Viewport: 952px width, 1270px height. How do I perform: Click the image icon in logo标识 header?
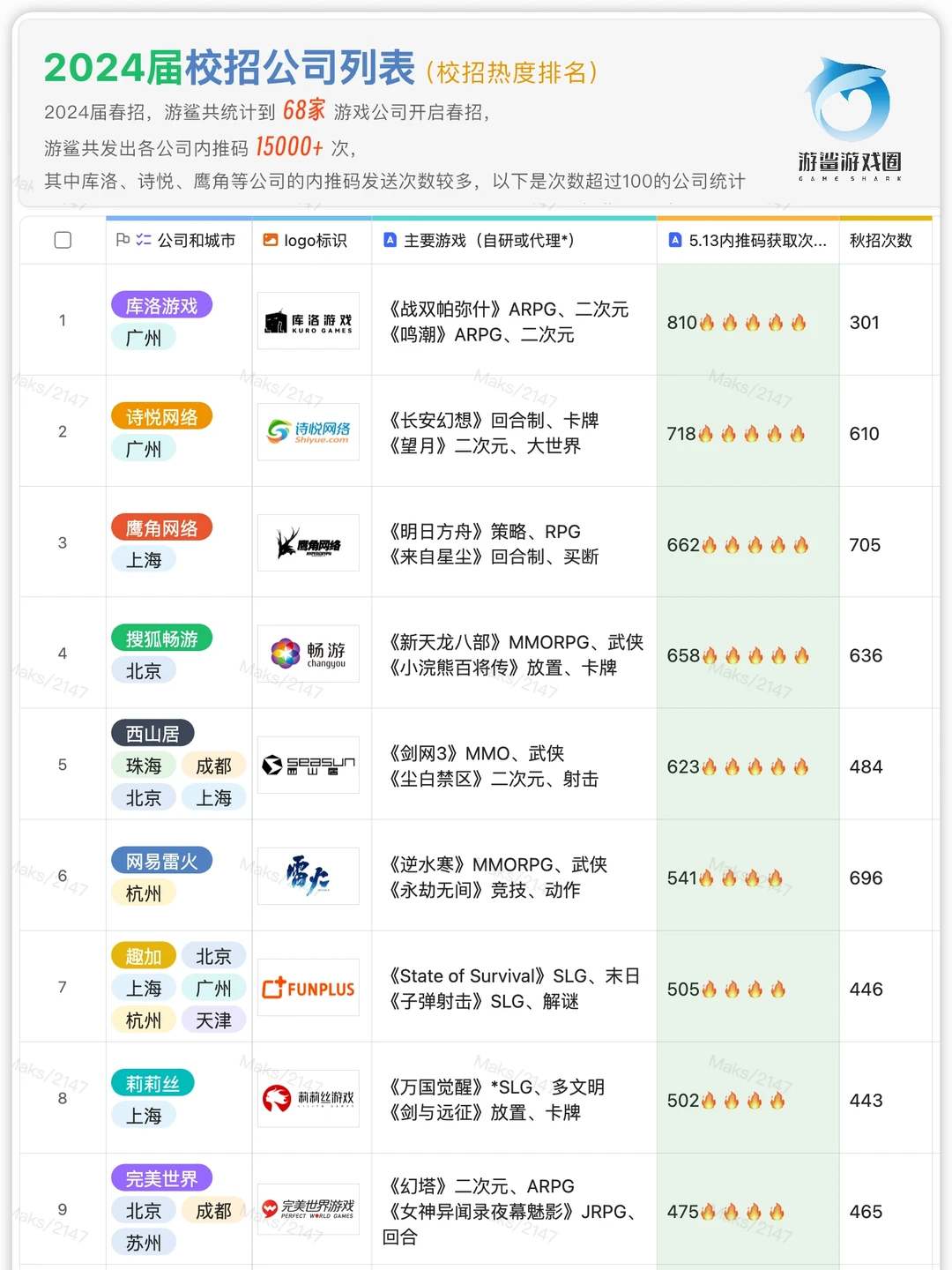tap(271, 240)
